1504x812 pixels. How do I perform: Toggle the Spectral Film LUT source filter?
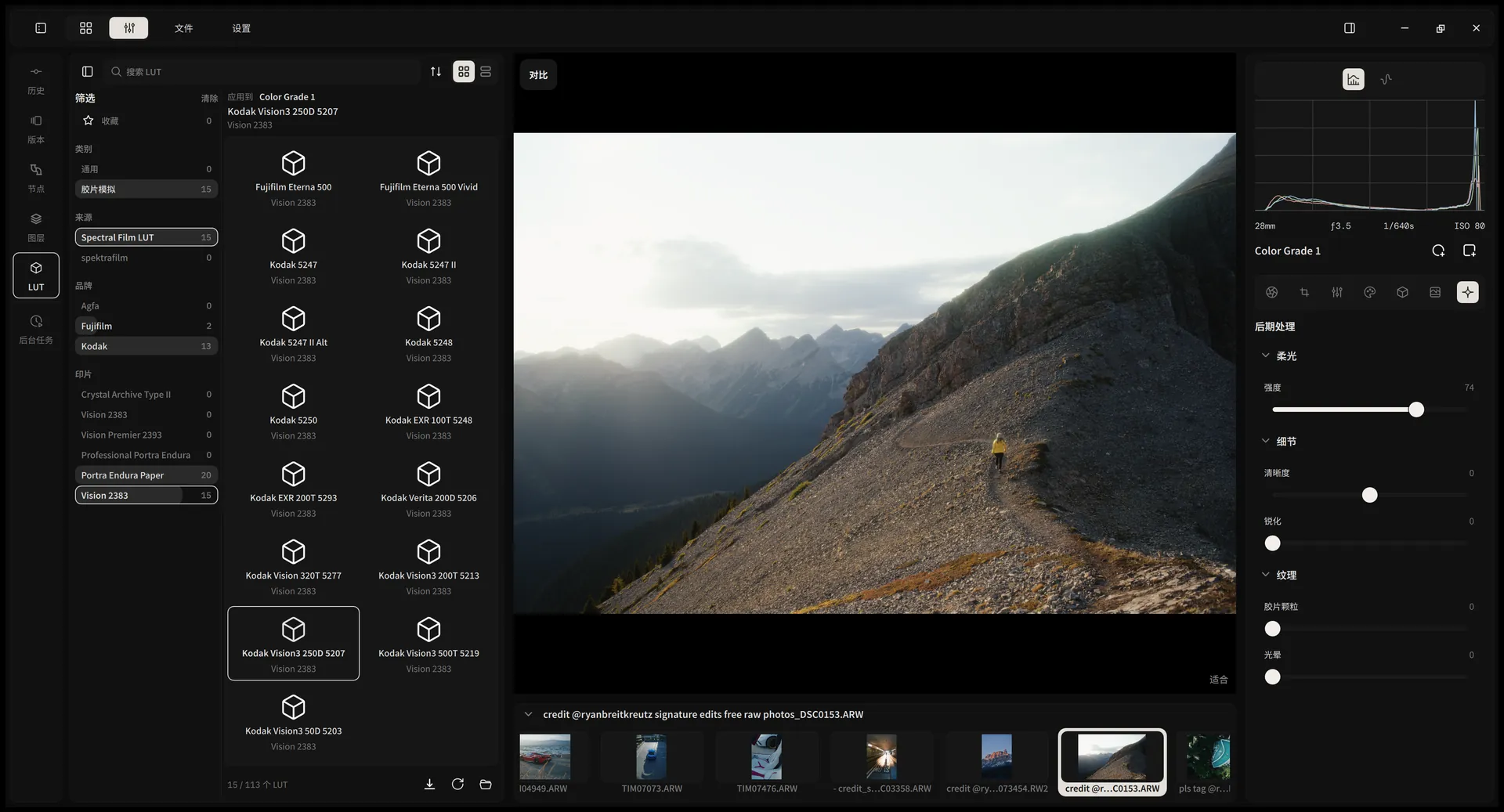(x=146, y=237)
